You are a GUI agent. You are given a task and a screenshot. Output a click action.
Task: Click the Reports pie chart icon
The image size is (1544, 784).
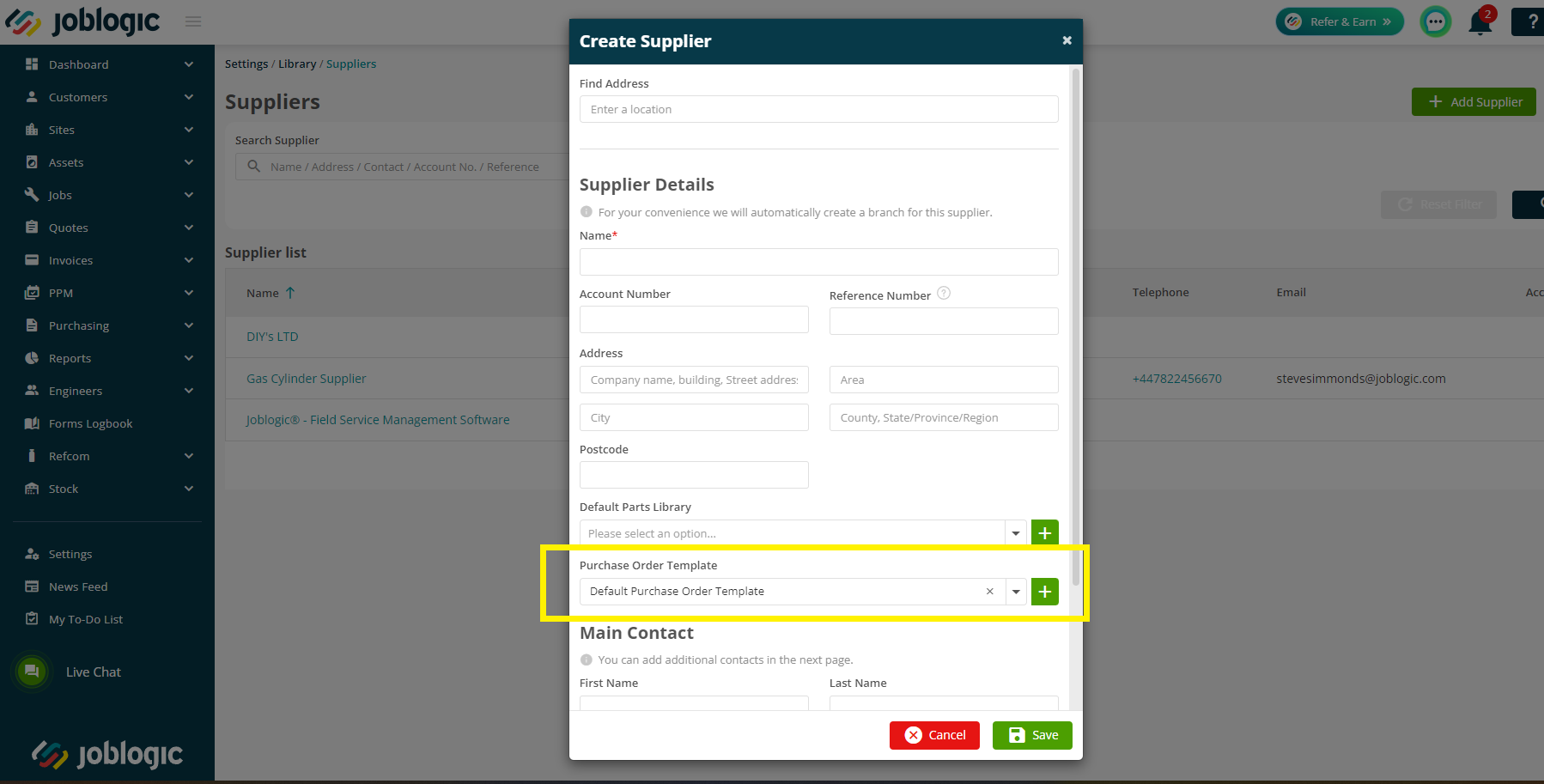click(32, 358)
